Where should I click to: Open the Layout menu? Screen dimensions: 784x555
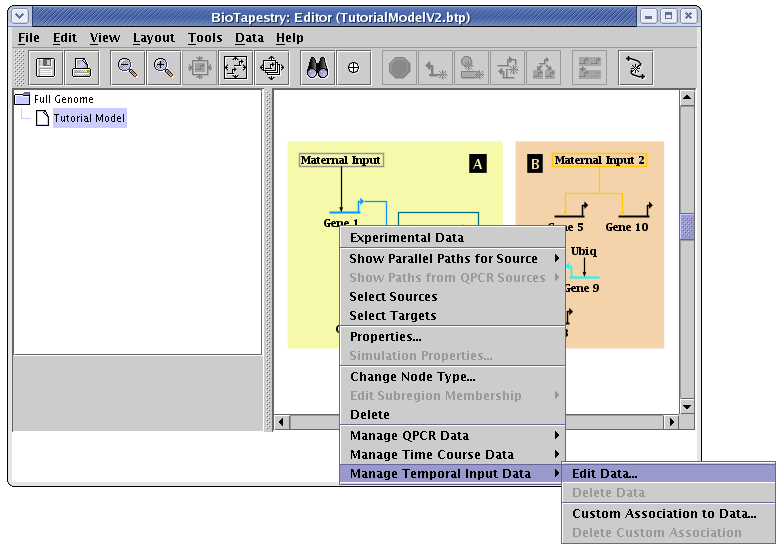pyautogui.click(x=153, y=38)
